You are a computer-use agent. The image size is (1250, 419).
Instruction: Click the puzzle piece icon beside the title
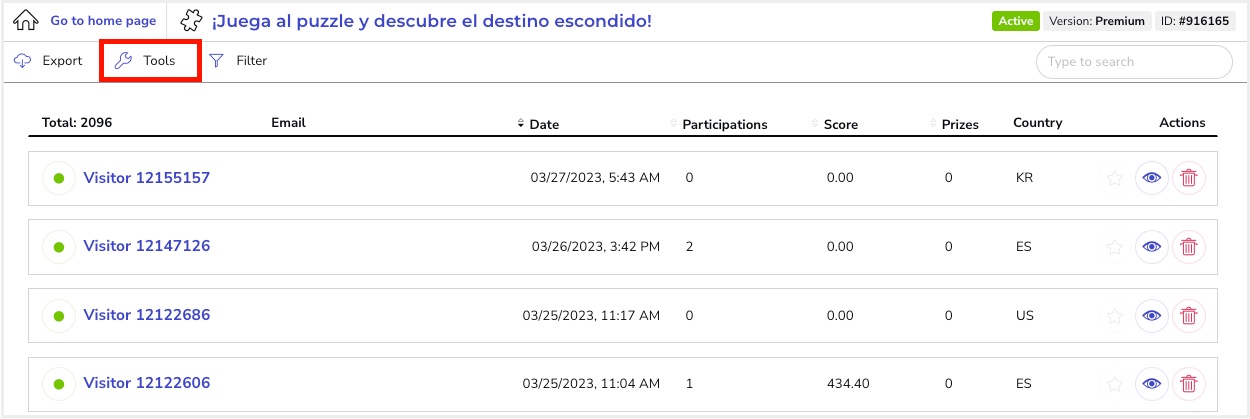pyautogui.click(x=192, y=20)
